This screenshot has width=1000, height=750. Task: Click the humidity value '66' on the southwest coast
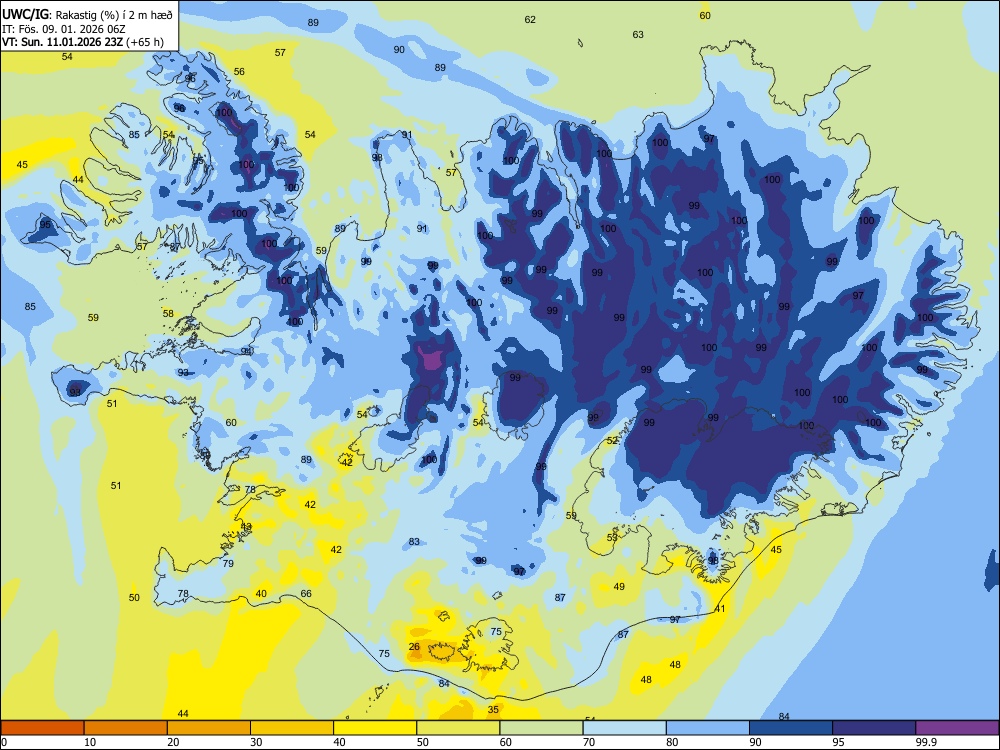(306, 594)
